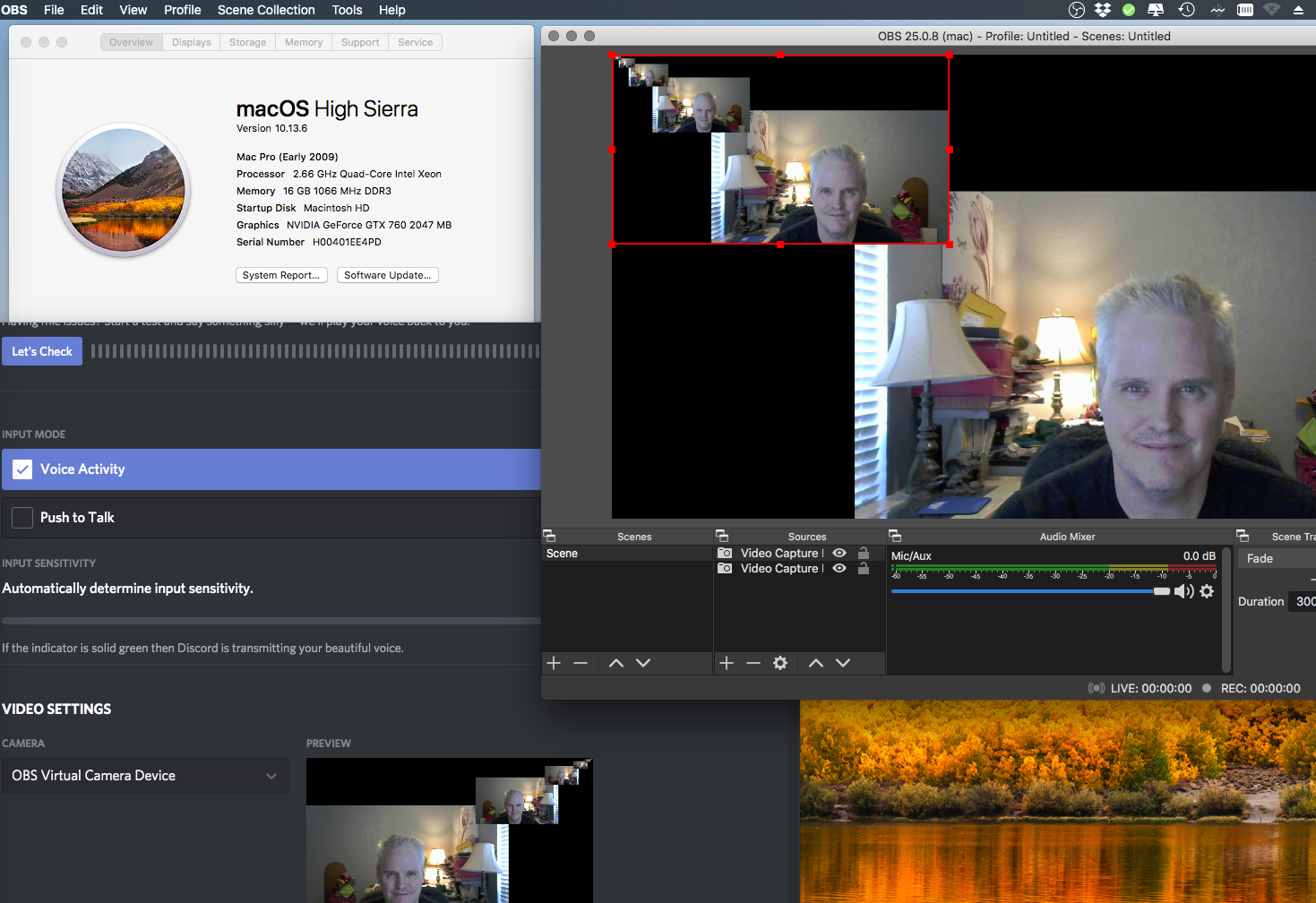The height and width of the screenshot is (903, 1316).
Task: Switch to Memory tab in About This Mac
Action: tap(304, 42)
